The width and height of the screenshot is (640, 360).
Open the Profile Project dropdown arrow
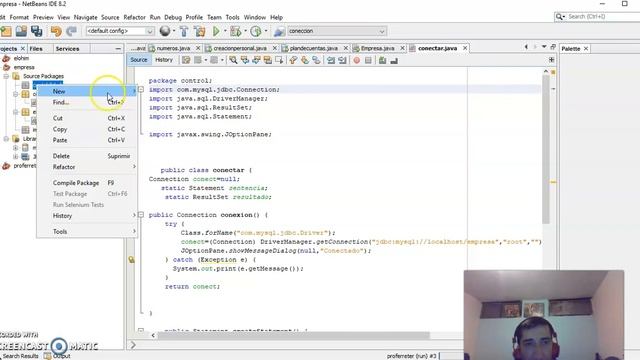(x=266, y=31)
